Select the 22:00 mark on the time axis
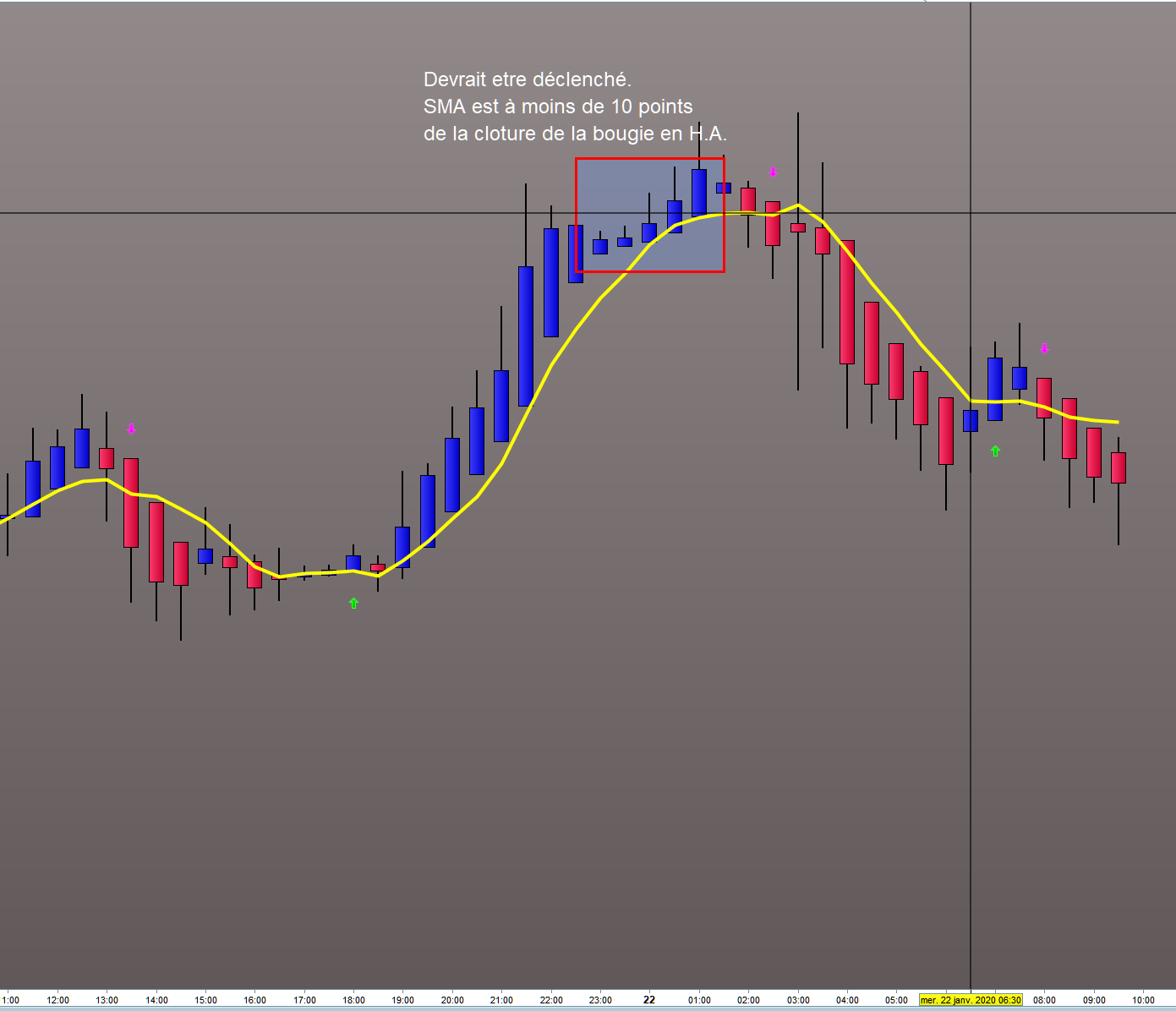This screenshot has width=1176, height=1011. tap(551, 1000)
